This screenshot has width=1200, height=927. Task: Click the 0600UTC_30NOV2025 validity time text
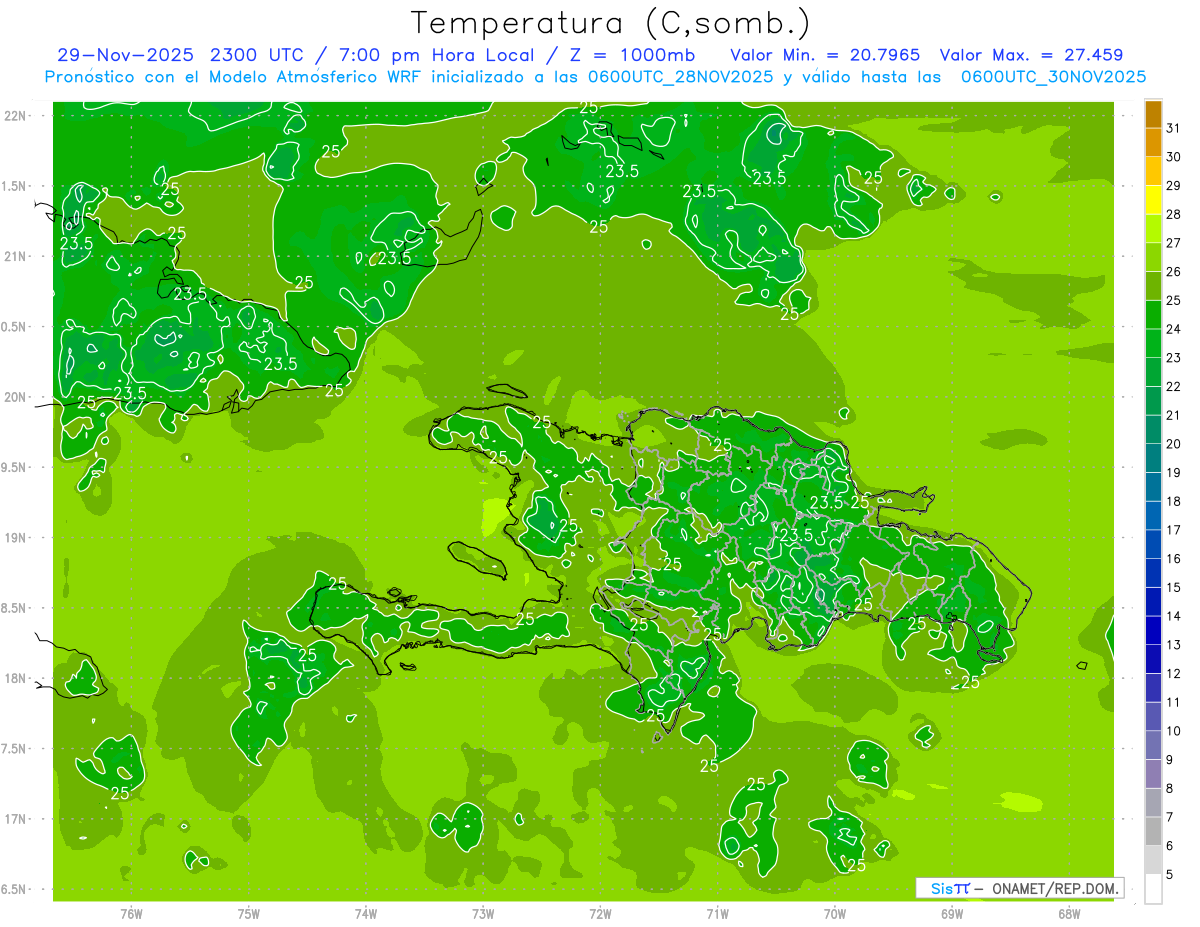coord(1054,77)
